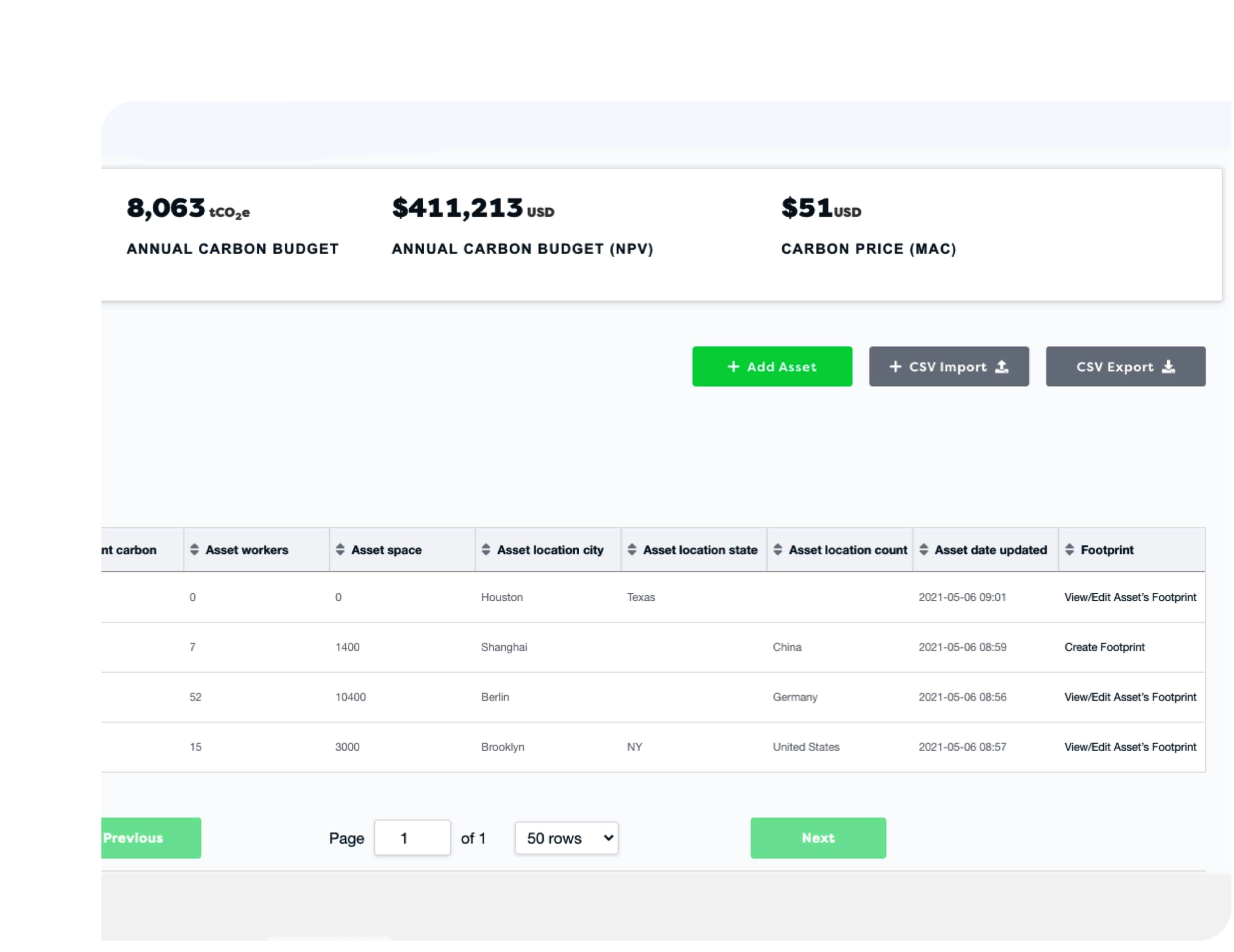Click sort arrows on Asset workers column
The image size is (1234, 952).
coord(194,550)
